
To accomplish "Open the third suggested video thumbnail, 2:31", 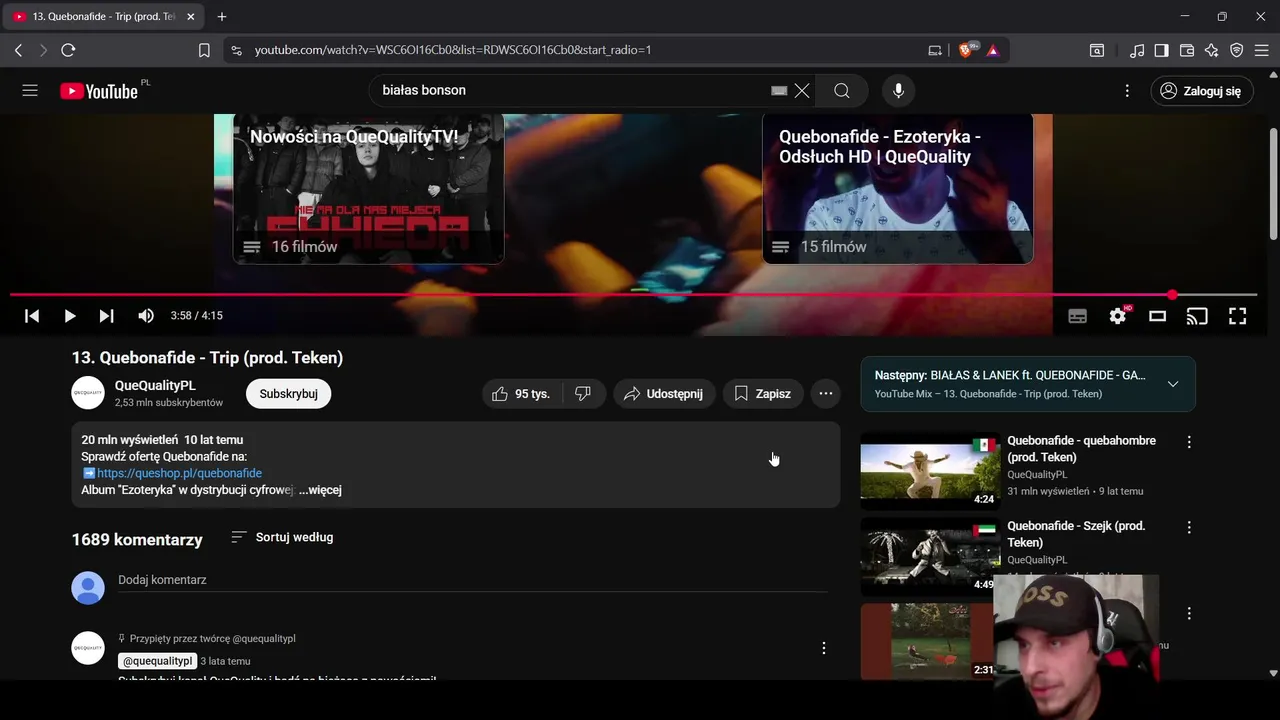I will point(928,641).
